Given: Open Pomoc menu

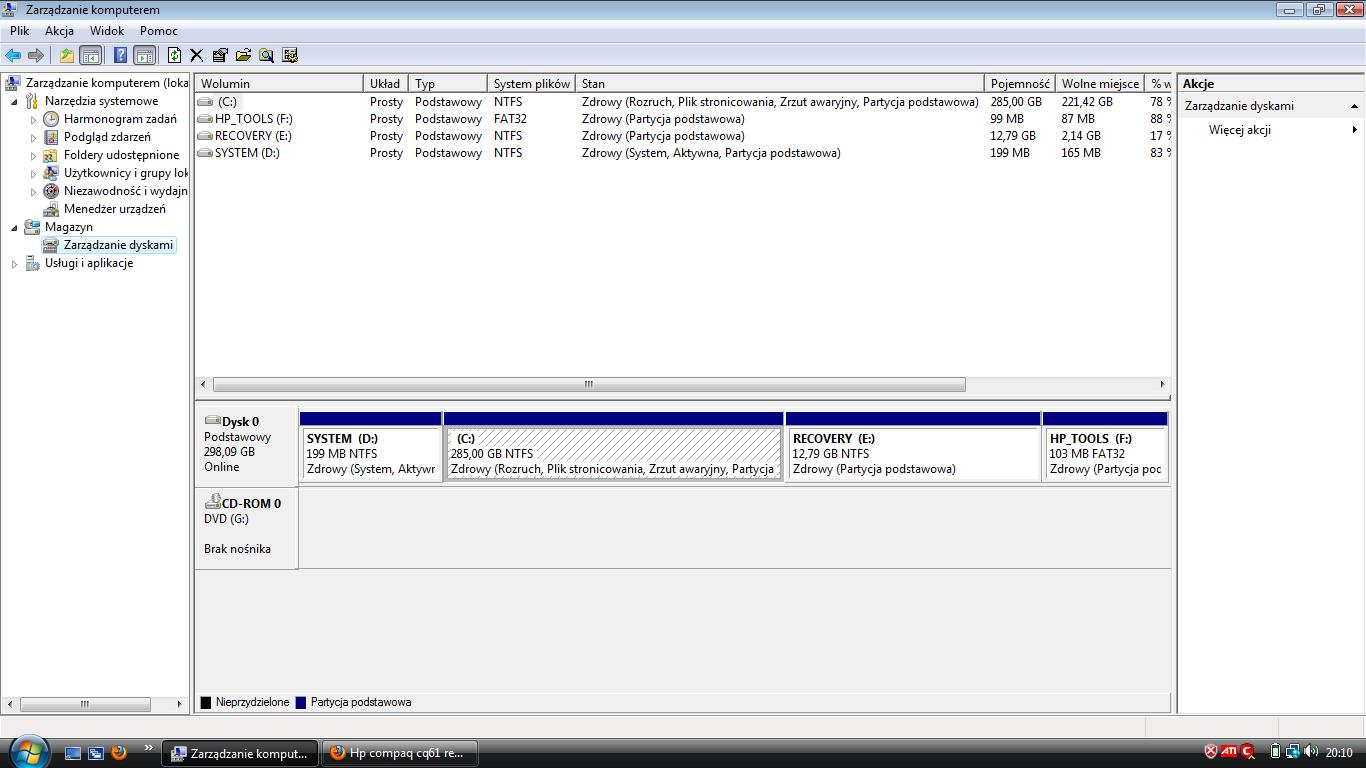Looking at the screenshot, I should click(159, 31).
